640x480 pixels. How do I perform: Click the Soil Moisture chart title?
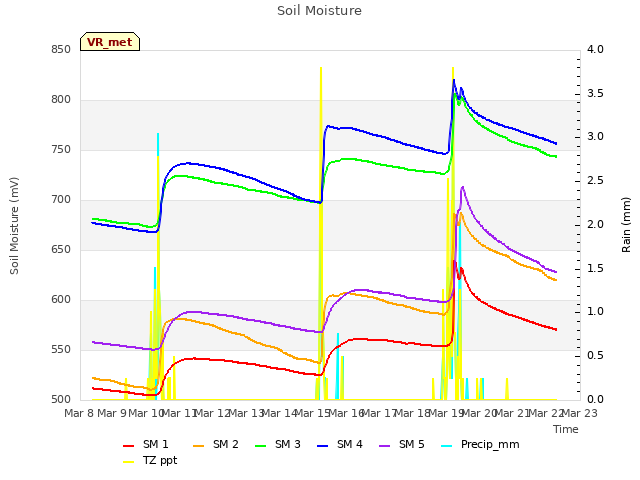coord(319,11)
